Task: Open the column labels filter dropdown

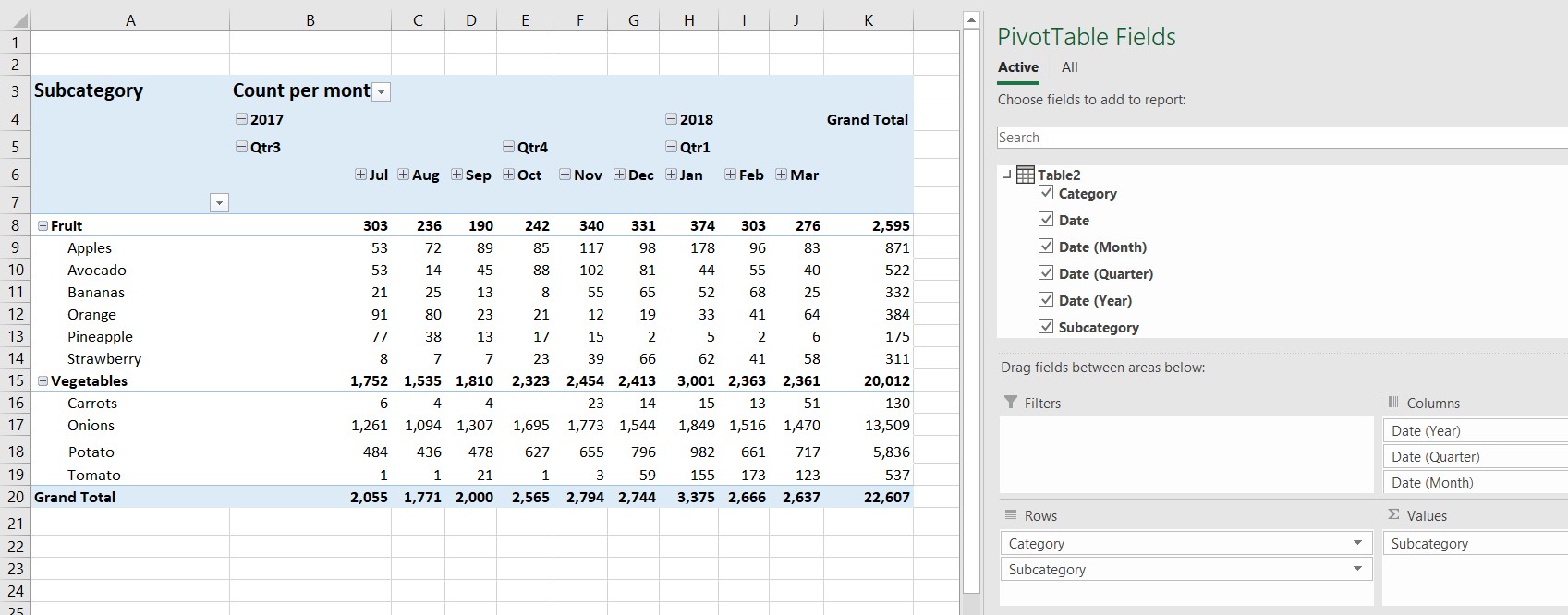Action: pos(381,91)
